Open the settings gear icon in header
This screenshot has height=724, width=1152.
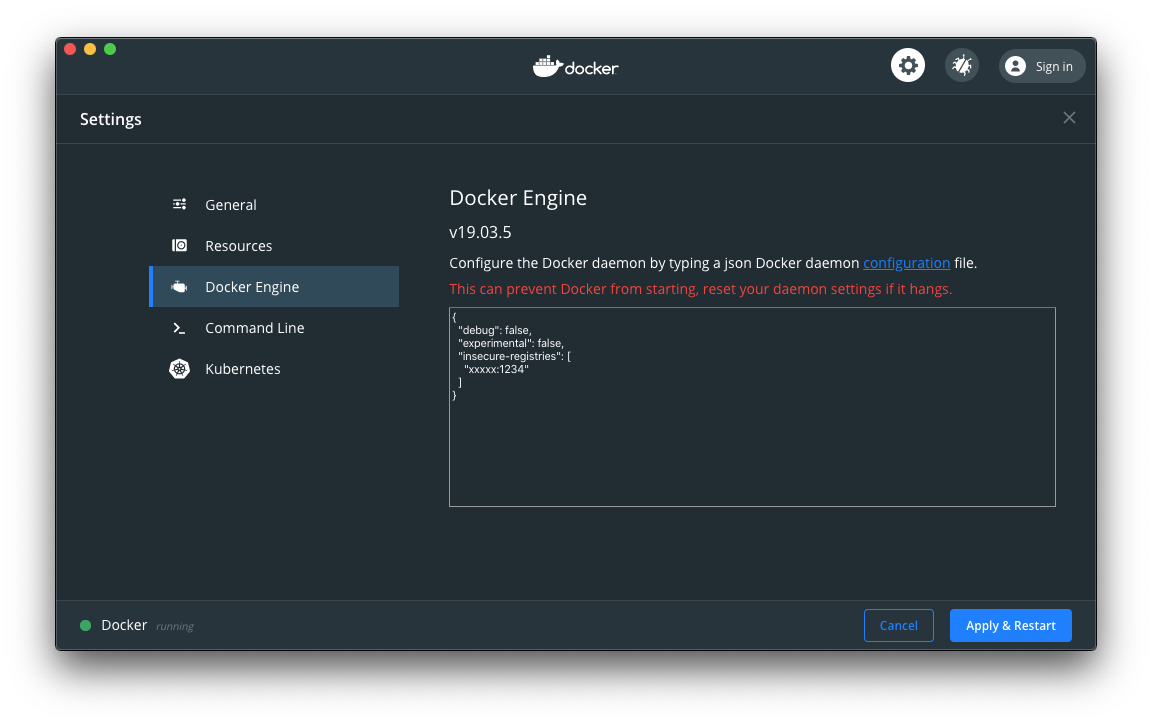tap(908, 66)
